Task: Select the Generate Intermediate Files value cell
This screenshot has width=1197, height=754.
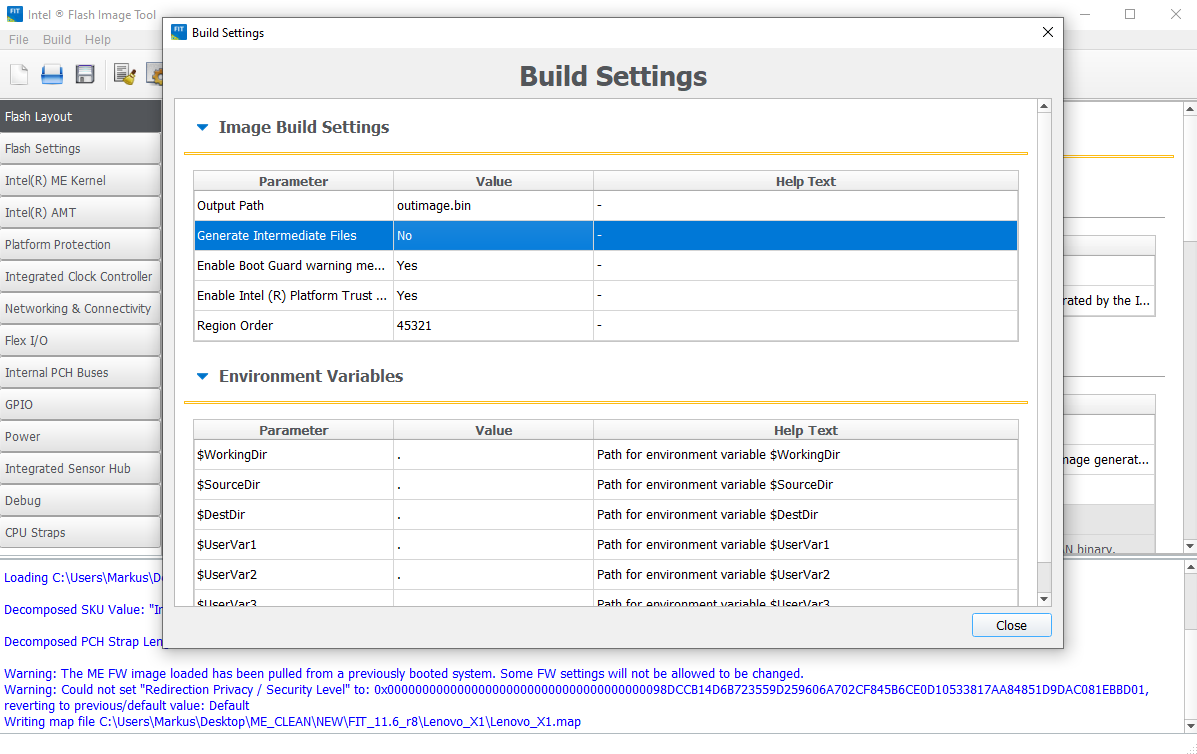Action: [493, 236]
